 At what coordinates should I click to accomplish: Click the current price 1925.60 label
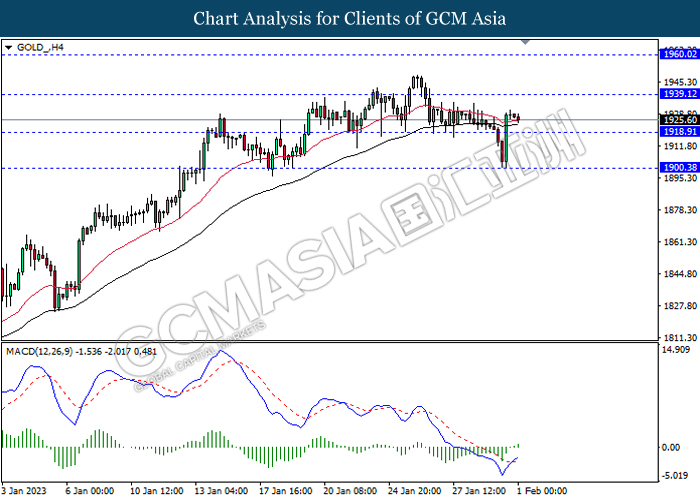coord(680,120)
